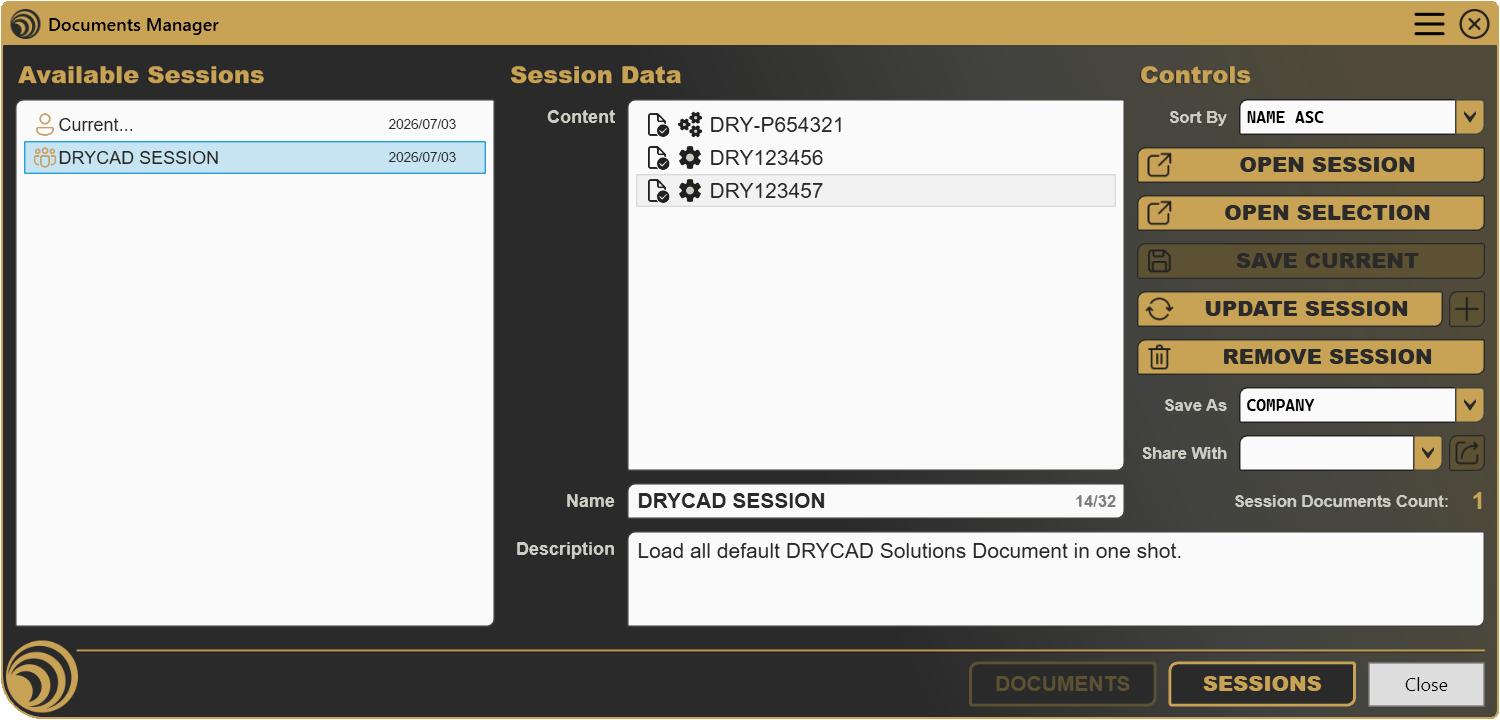Click the refresh icon on Update Session
This screenshot has width=1500, height=720.
(1159, 309)
